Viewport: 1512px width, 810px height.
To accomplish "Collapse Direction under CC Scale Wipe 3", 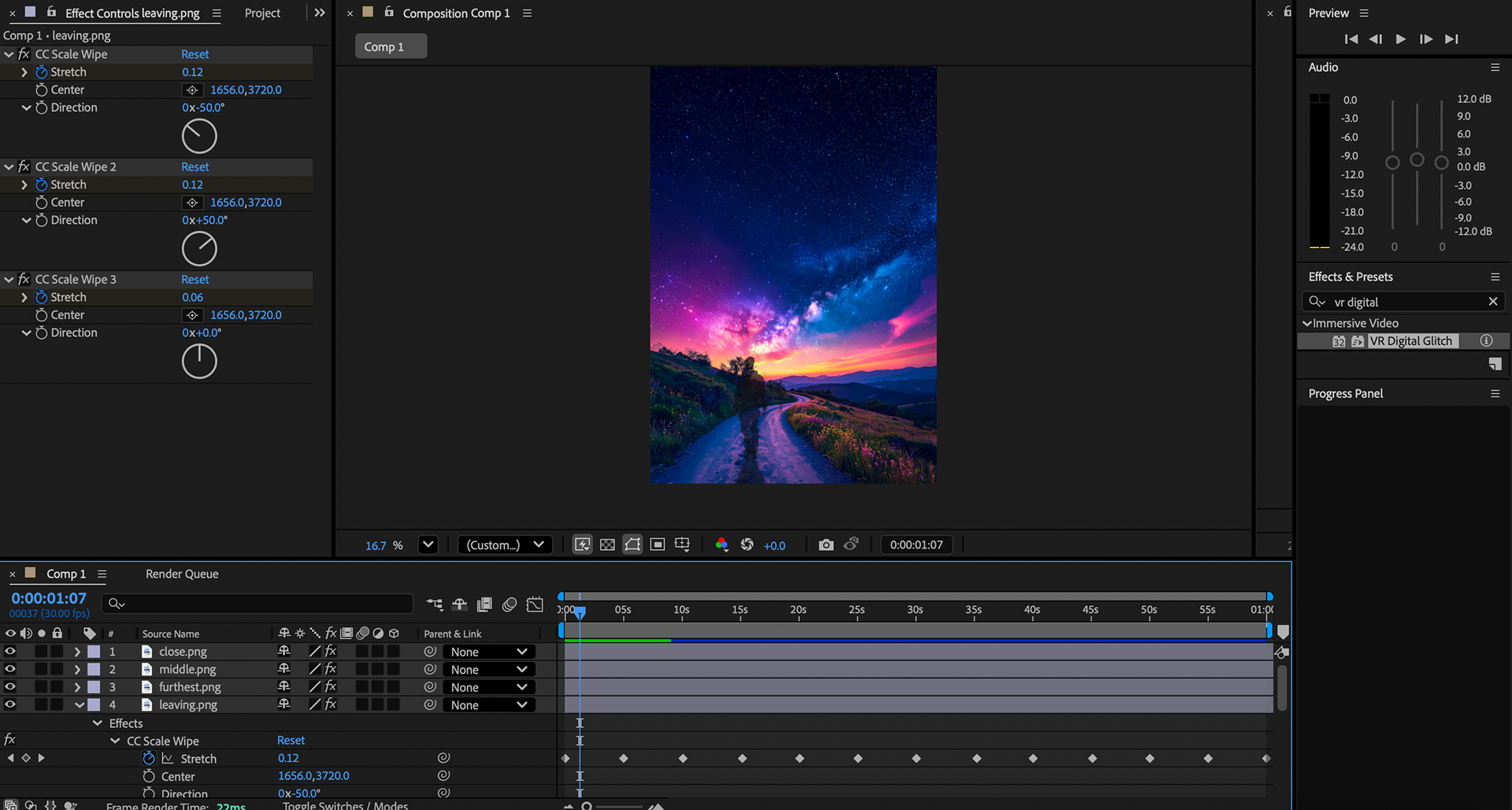I will click(26, 333).
